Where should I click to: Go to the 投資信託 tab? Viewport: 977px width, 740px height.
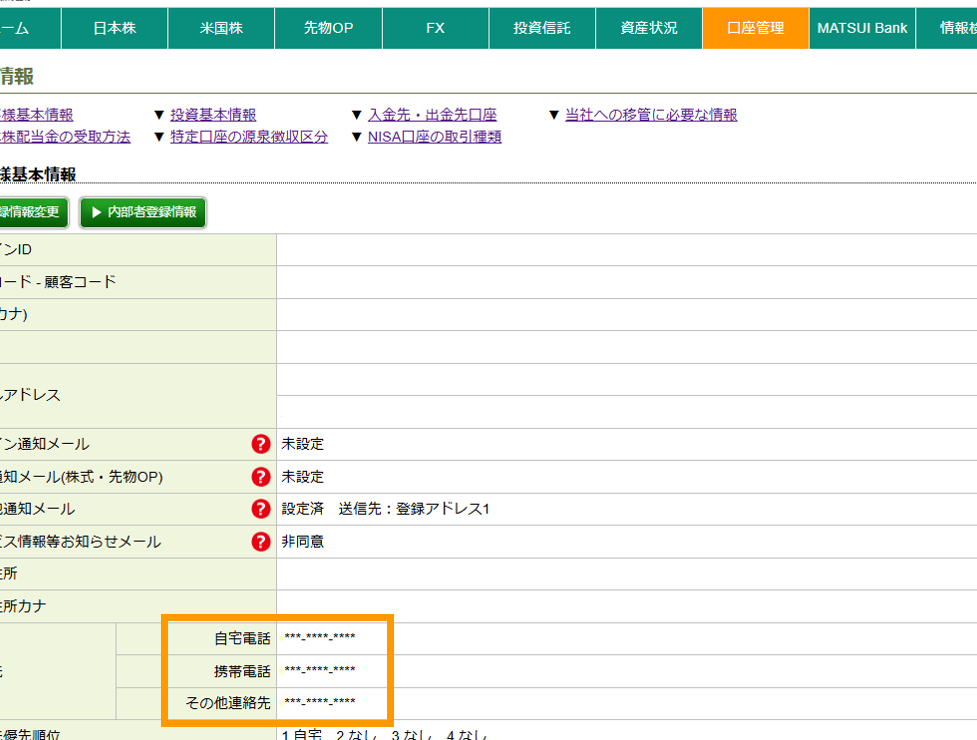542,28
